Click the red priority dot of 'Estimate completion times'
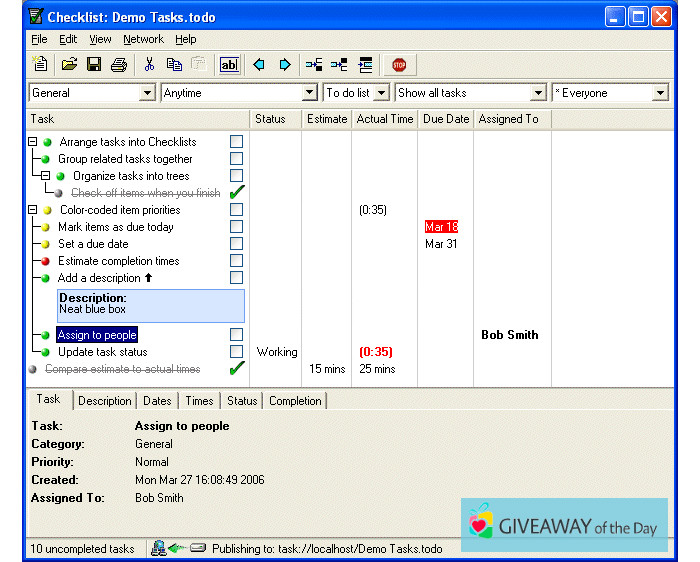This screenshot has height=562, width=700. point(45,261)
